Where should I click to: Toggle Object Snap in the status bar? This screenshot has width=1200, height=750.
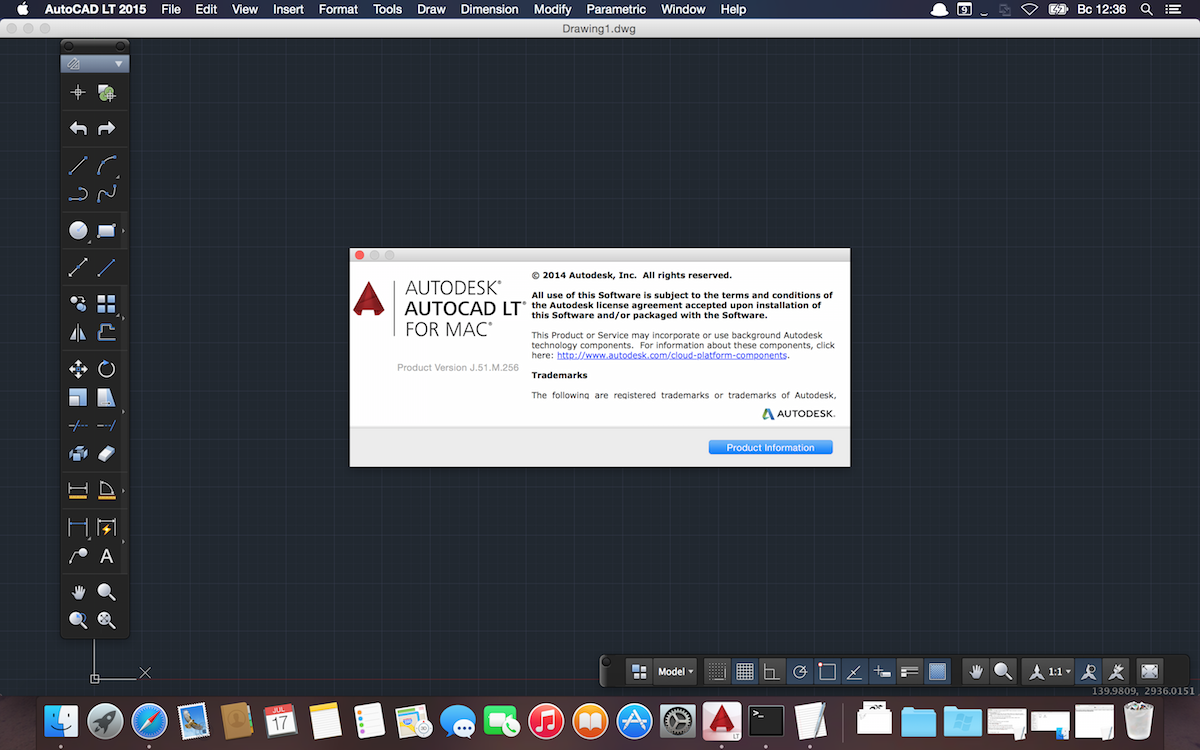click(827, 672)
